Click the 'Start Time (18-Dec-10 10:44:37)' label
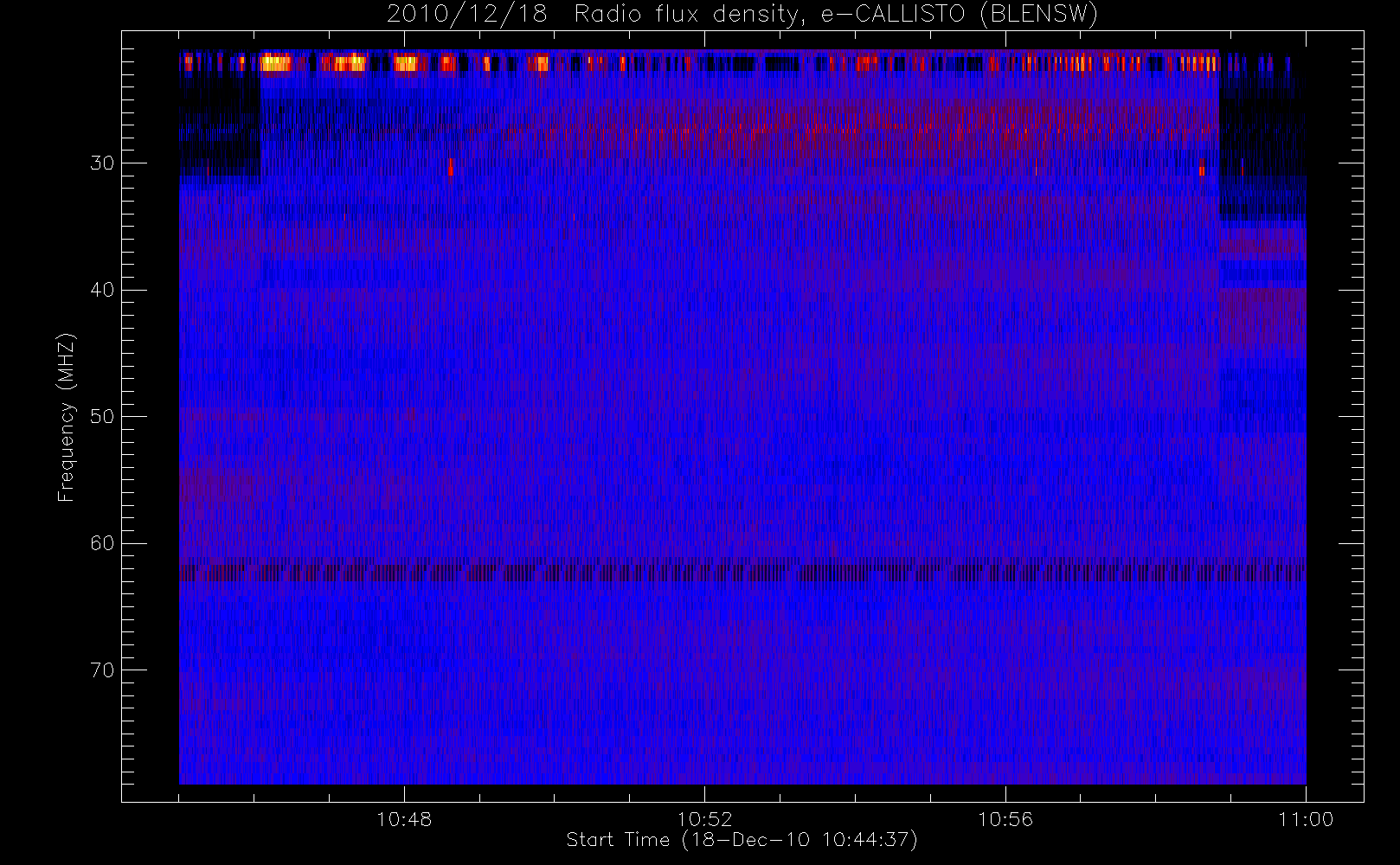The height and width of the screenshot is (865, 1400). (x=742, y=840)
